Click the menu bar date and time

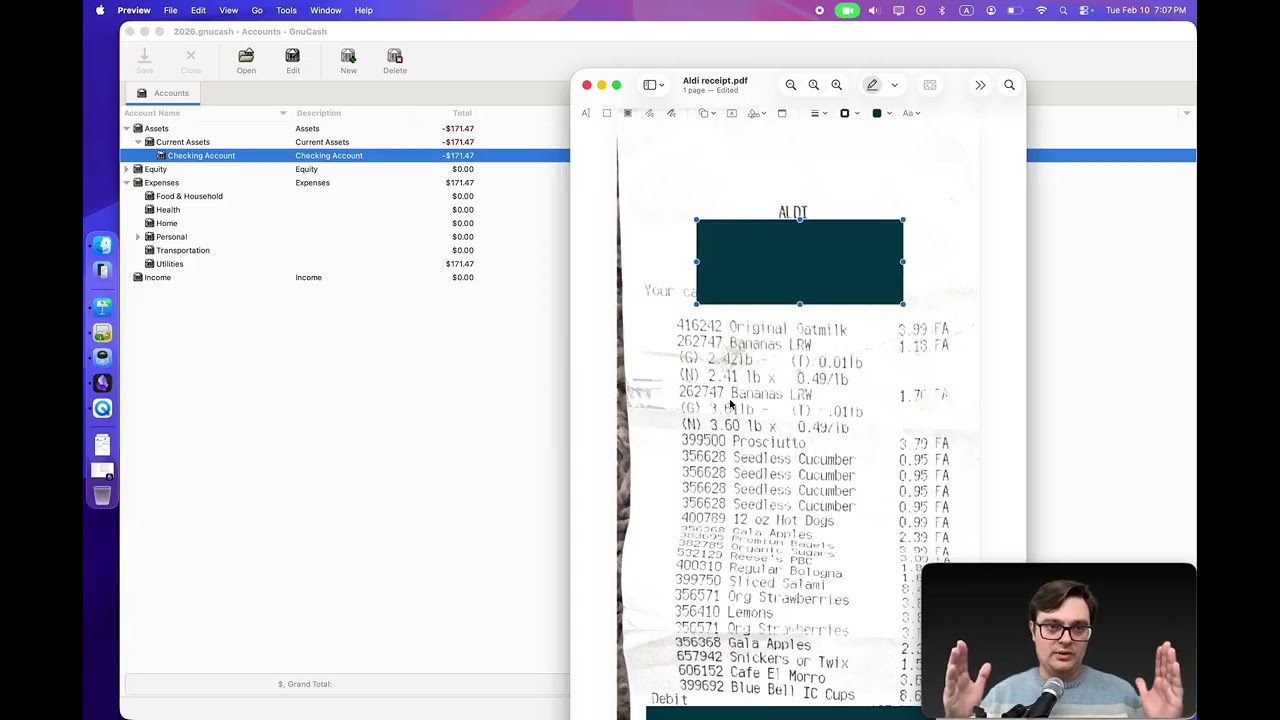point(1146,10)
